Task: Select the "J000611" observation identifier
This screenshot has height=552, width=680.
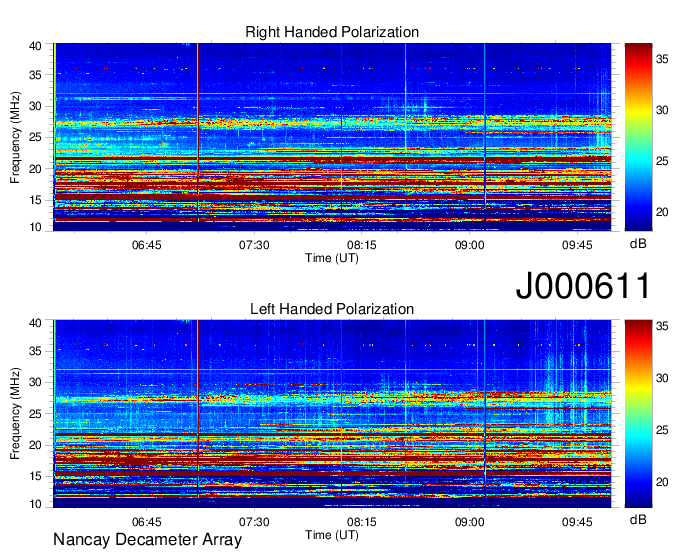Action: coord(583,286)
